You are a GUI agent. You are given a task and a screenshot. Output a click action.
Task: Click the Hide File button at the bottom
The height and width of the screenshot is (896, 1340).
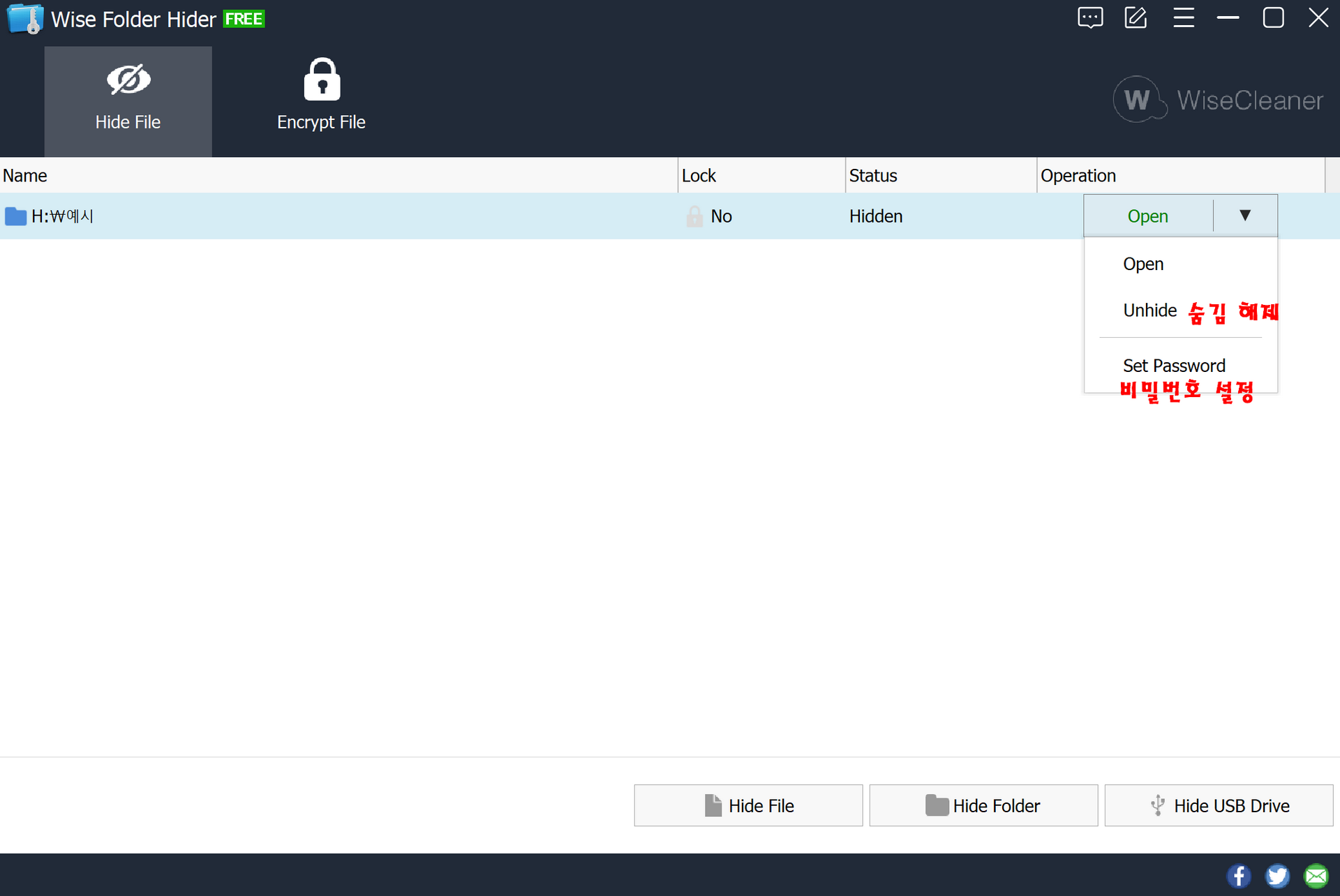(748, 806)
